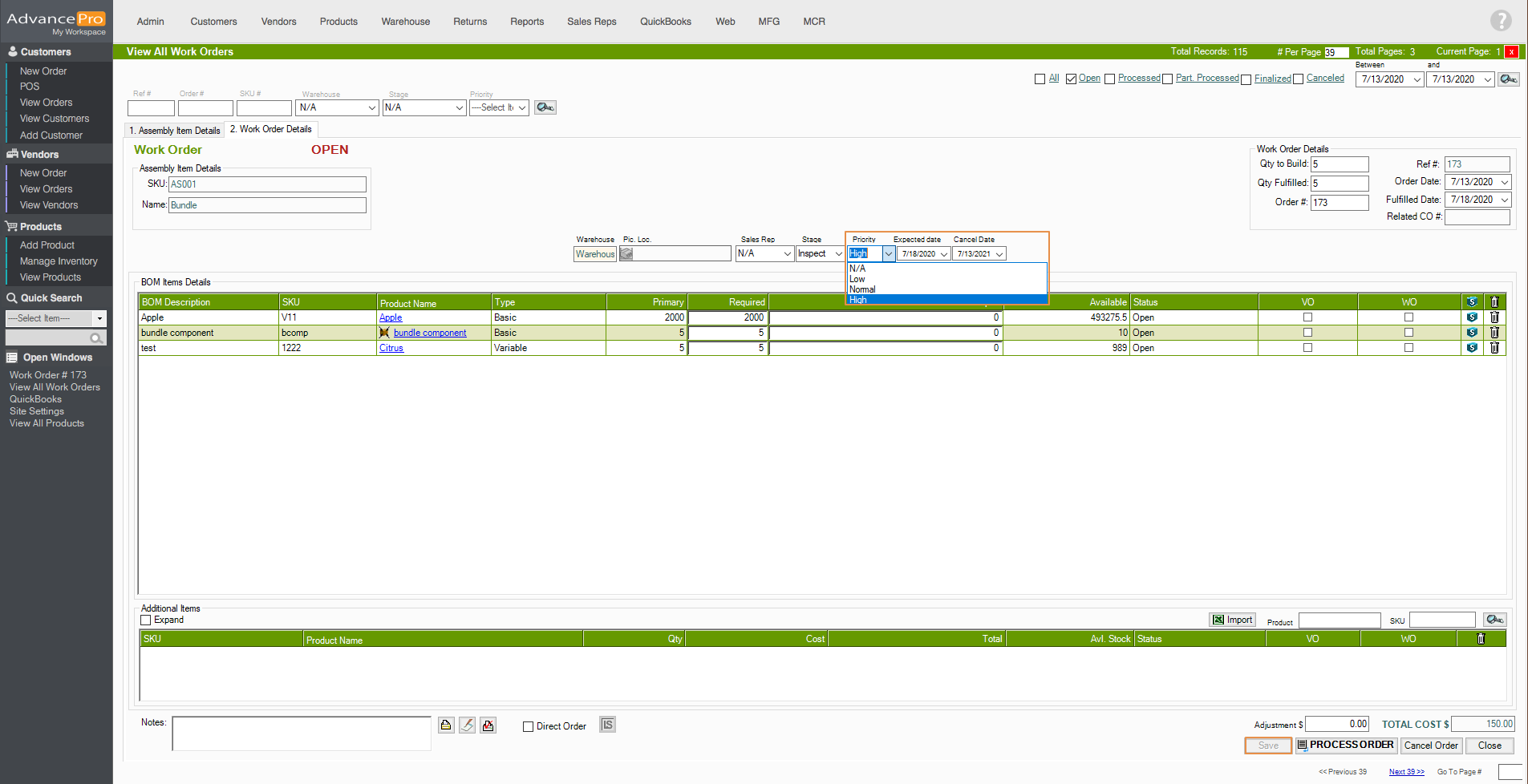The image size is (1528, 784).
Task: Click the blue S cube icon in test row
Action: click(x=1472, y=348)
